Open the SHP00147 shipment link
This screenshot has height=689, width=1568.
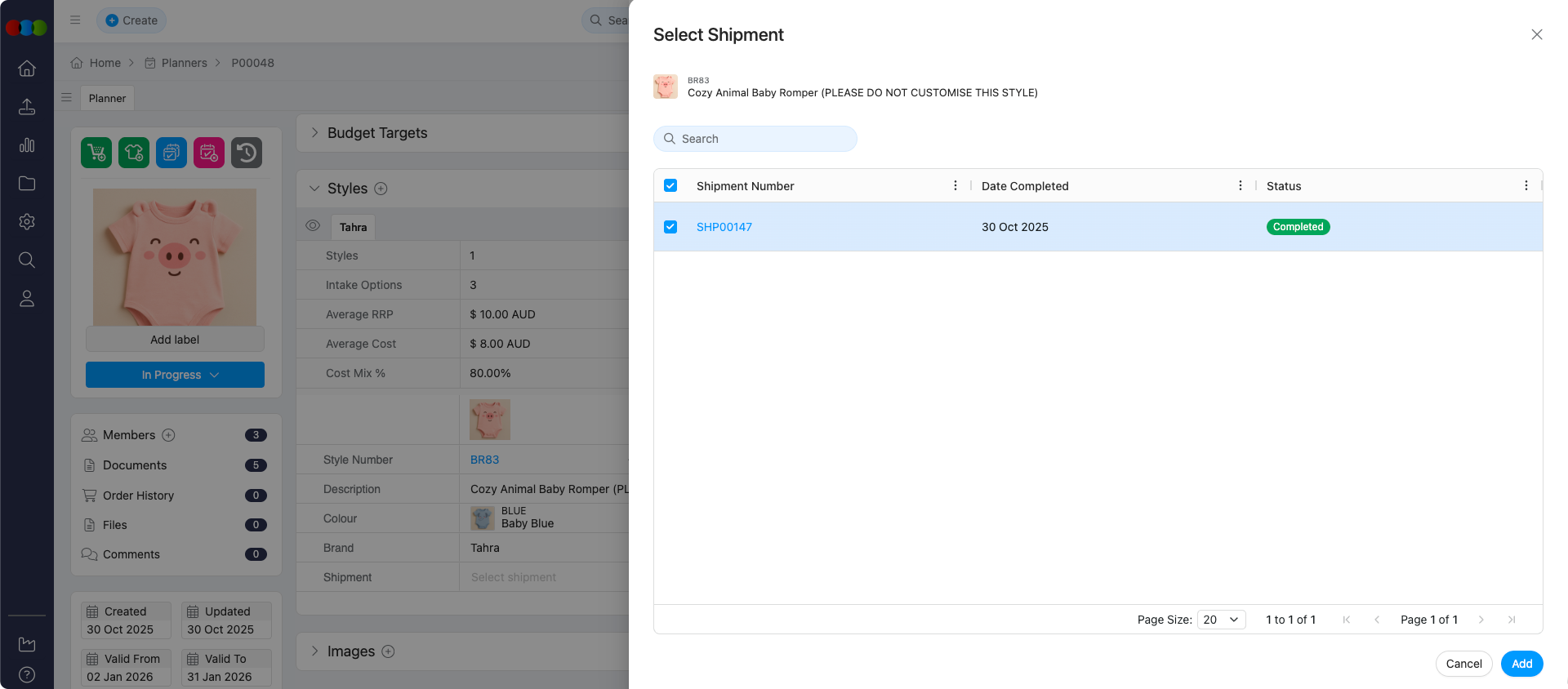724,227
